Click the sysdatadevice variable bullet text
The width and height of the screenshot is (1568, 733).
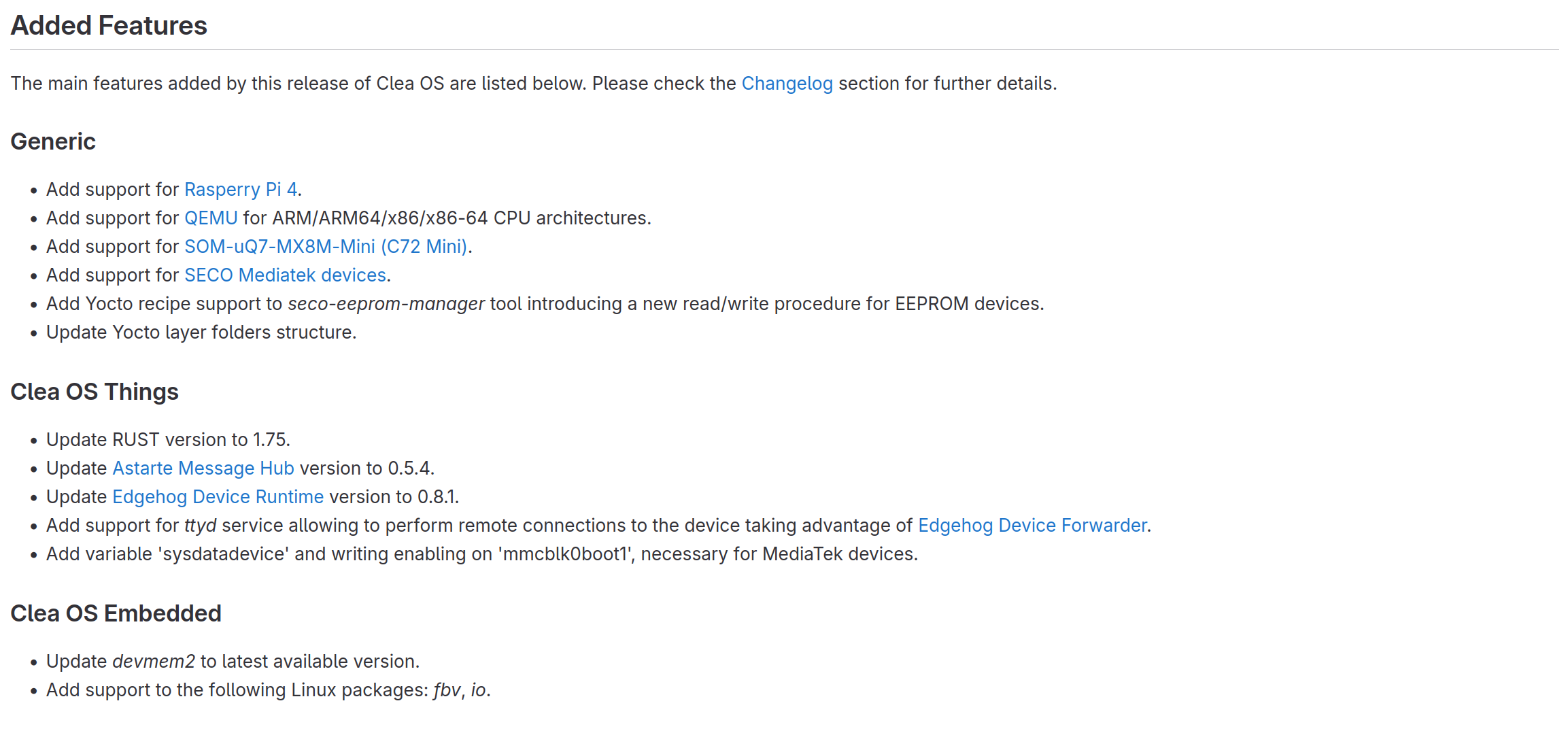482,554
